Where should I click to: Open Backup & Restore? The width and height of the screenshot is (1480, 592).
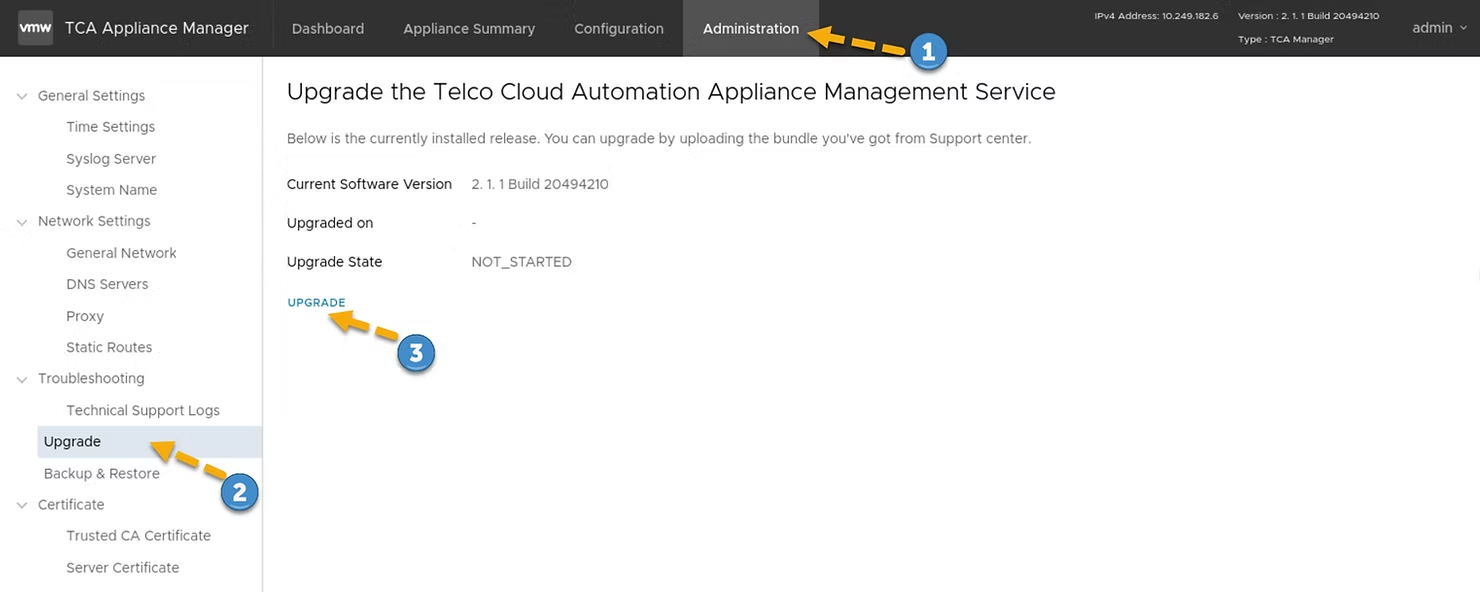coord(101,473)
